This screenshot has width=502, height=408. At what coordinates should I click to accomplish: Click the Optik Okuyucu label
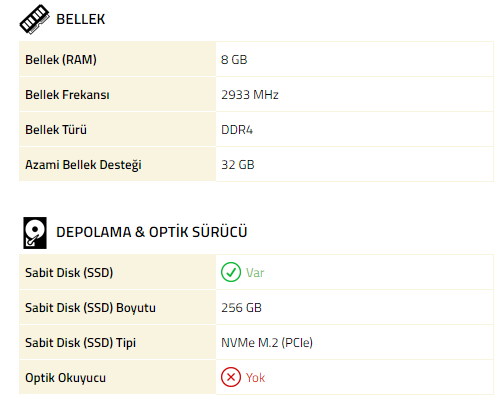[x=65, y=378]
